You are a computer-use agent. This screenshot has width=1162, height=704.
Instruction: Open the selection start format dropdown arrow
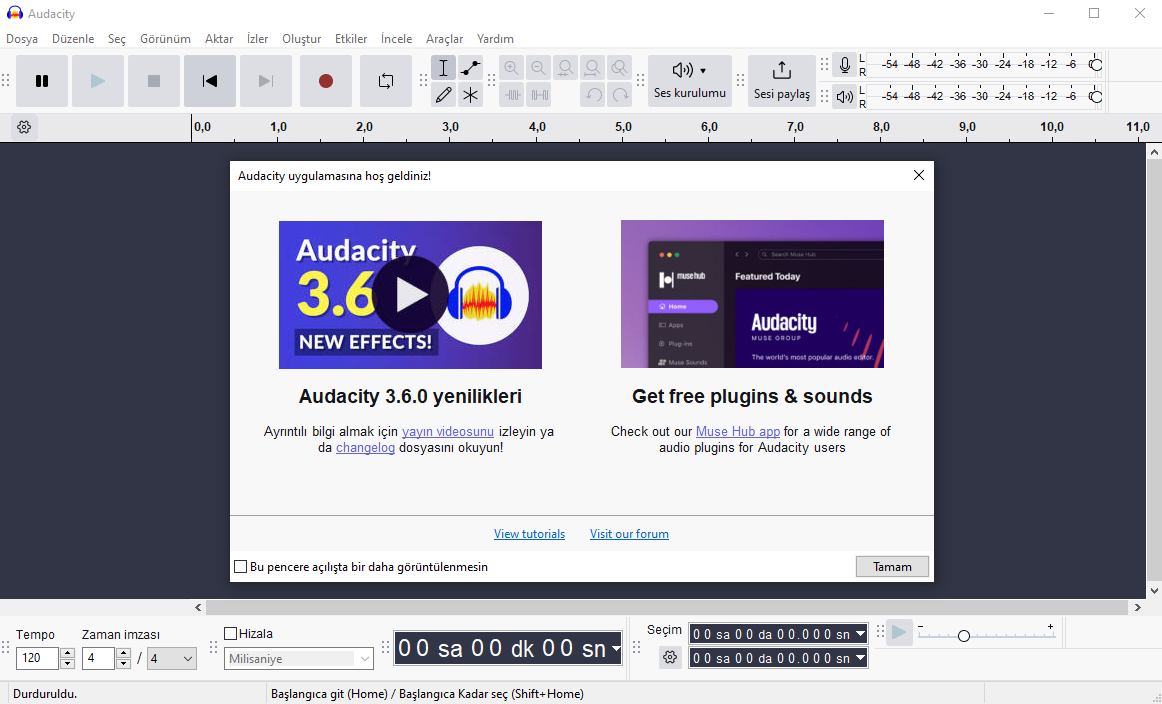pos(860,634)
